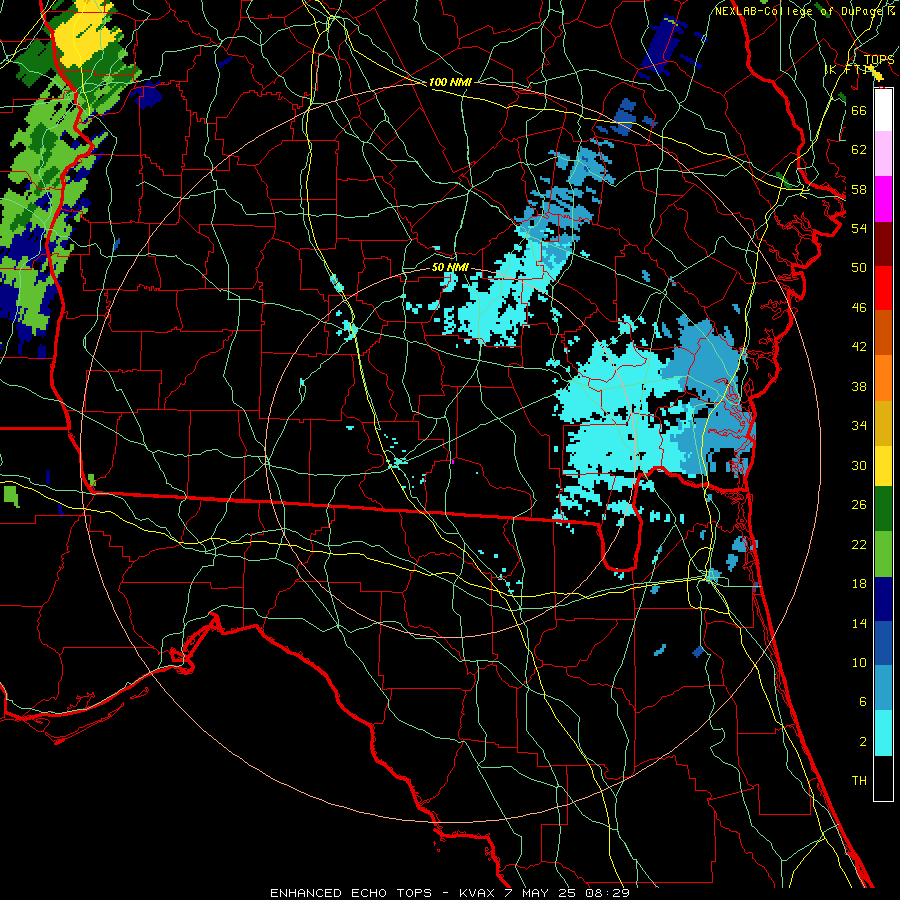Image resolution: width=900 pixels, height=900 pixels.
Task: Click the "50 NMI" range ring label
Action: [x=450, y=267]
